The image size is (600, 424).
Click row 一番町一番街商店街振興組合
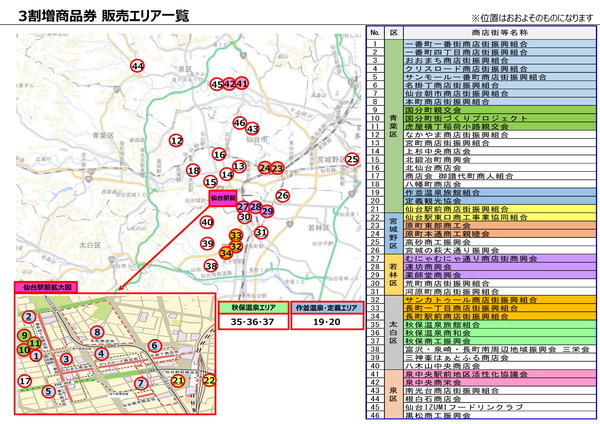tap(500, 44)
